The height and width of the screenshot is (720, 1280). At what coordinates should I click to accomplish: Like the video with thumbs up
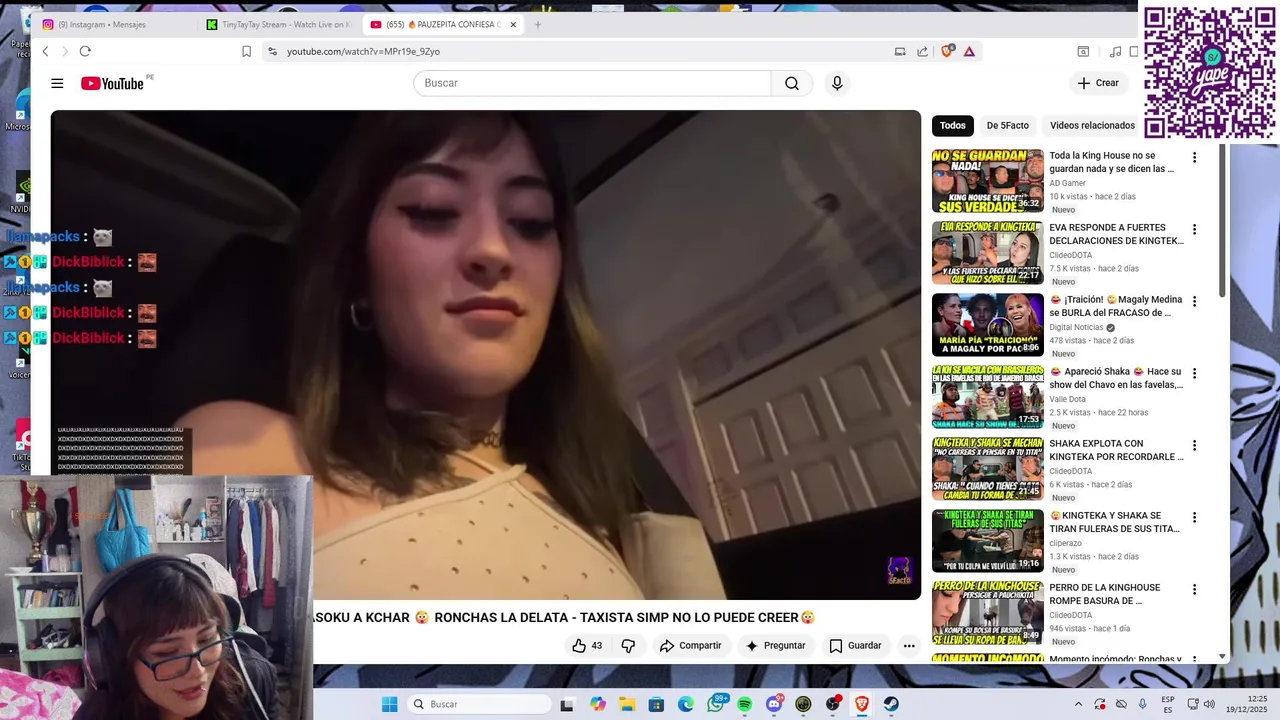point(587,646)
